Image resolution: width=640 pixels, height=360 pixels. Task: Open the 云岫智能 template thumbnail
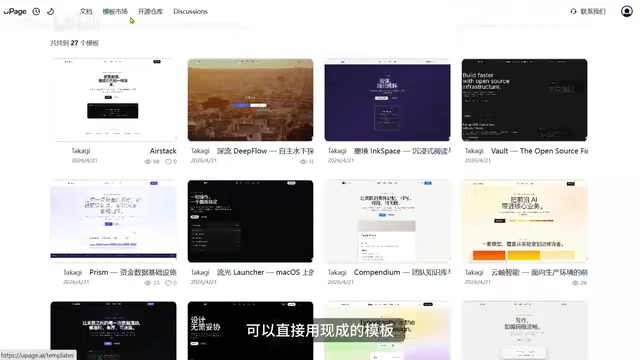tap(524, 221)
